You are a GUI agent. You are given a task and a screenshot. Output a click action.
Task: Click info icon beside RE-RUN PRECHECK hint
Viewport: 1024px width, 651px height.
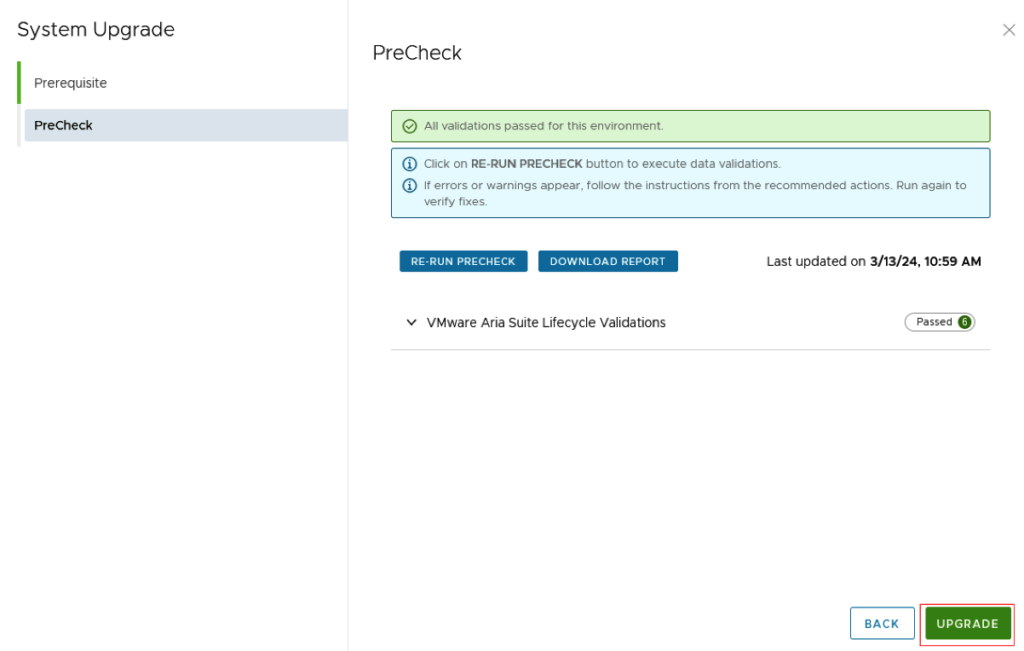[x=408, y=164]
